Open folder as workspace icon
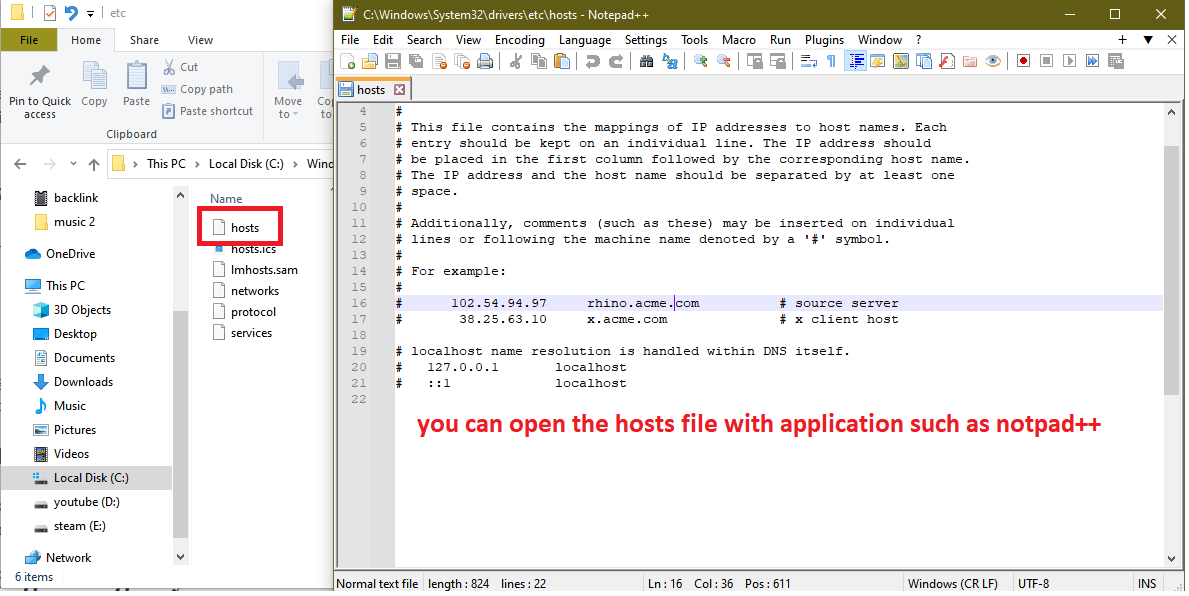Viewport: 1189px width, 596px height. [x=970, y=61]
